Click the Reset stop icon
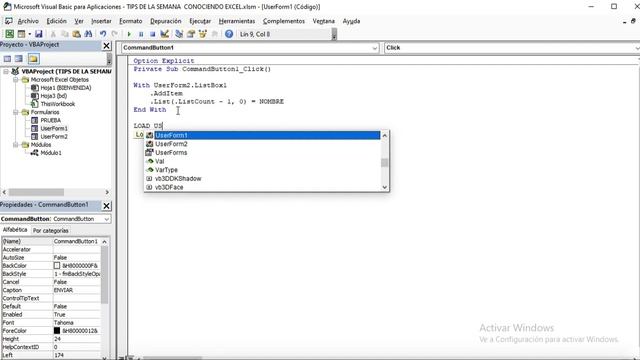The height and width of the screenshot is (360, 640). coord(152,34)
